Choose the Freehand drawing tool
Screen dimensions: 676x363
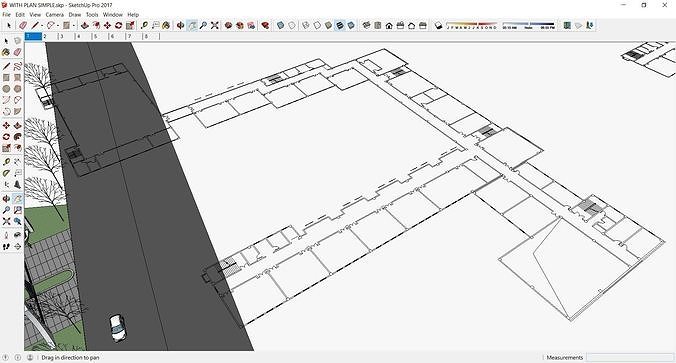[x=17, y=66]
